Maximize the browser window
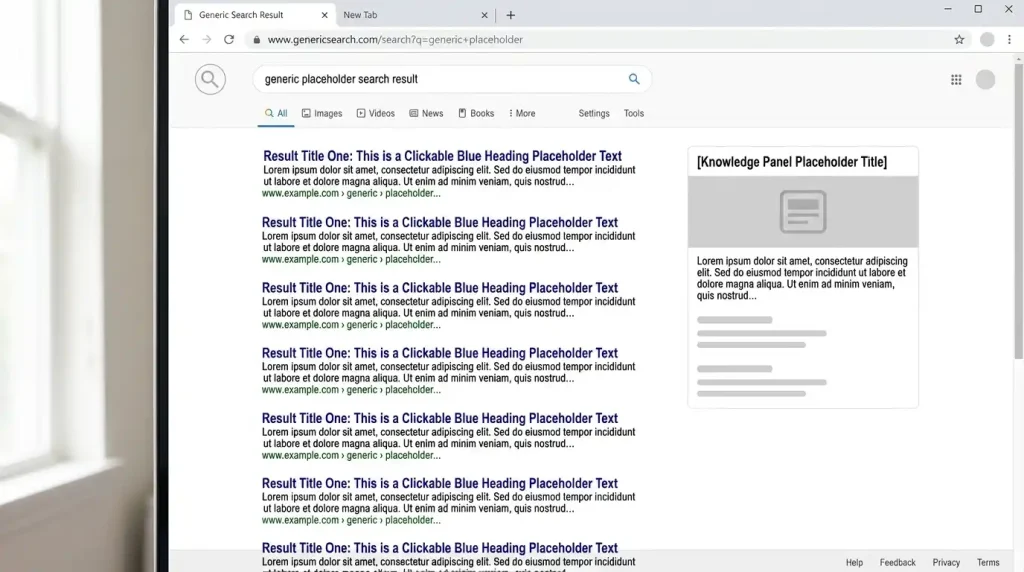The width and height of the screenshot is (1024, 572). click(x=978, y=9)
